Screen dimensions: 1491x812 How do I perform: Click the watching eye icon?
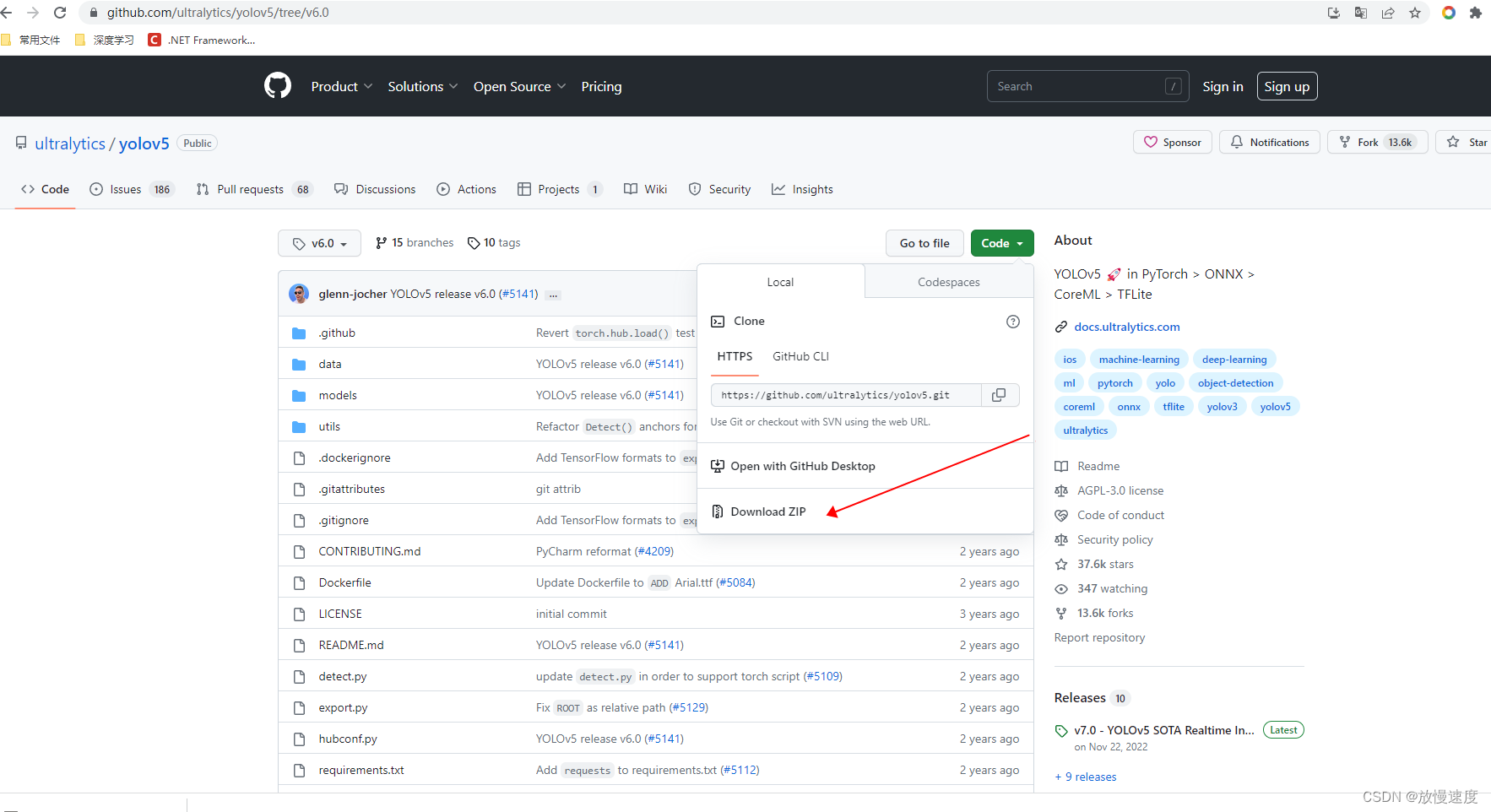1061,589
